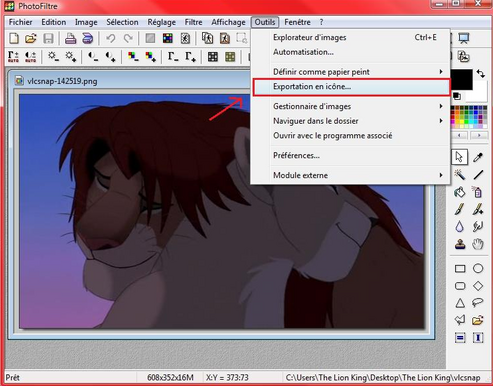Click Automatisation in the Outils menu
The width and height of the screenshot is (493, 386).
pos(351,52)
